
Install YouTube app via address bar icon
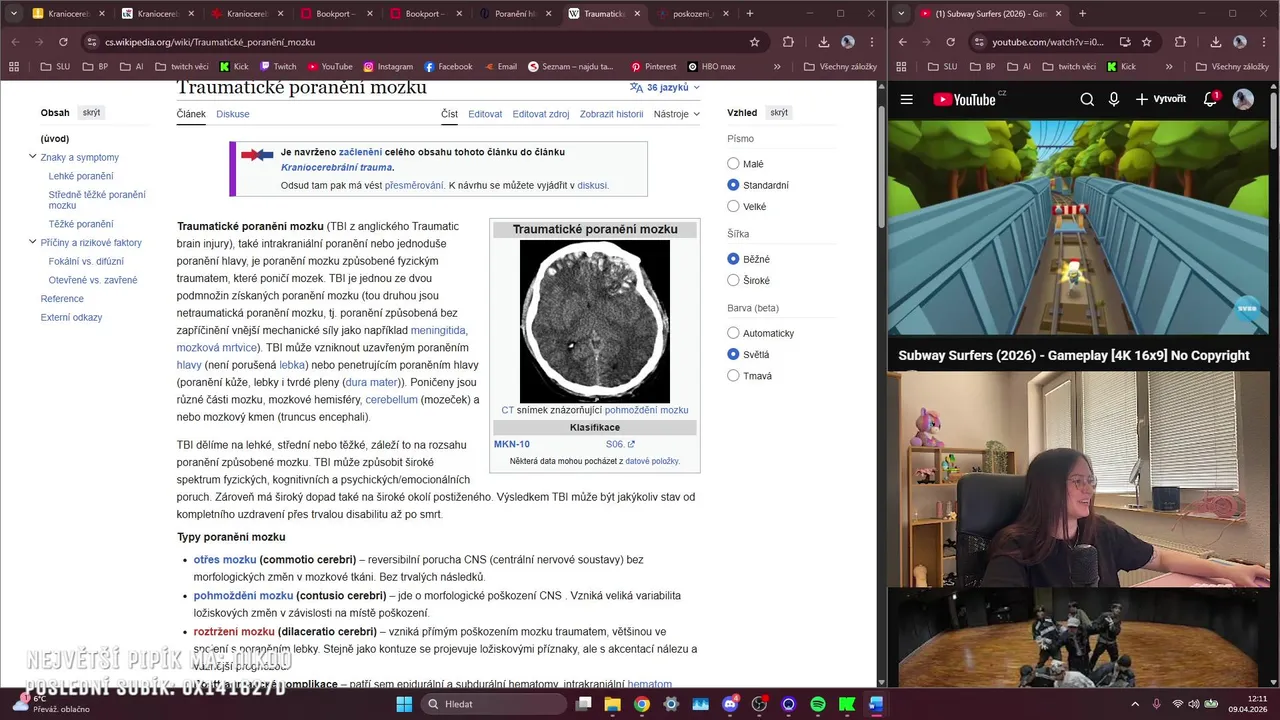point(1125,42)
